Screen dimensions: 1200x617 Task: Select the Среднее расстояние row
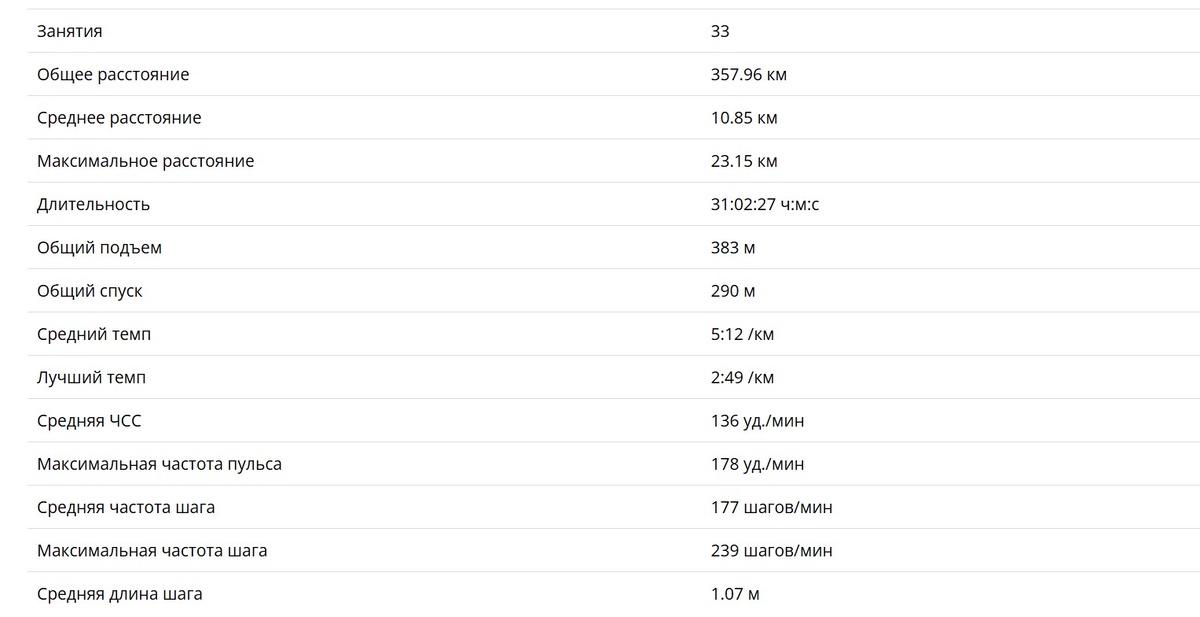click(x=613, y=118)
